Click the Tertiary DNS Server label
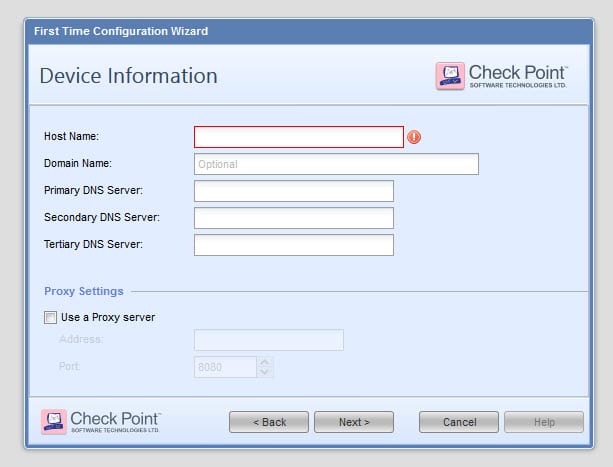Image resolution: width=613 pixels, height=467 pixels. coord(93,244)
